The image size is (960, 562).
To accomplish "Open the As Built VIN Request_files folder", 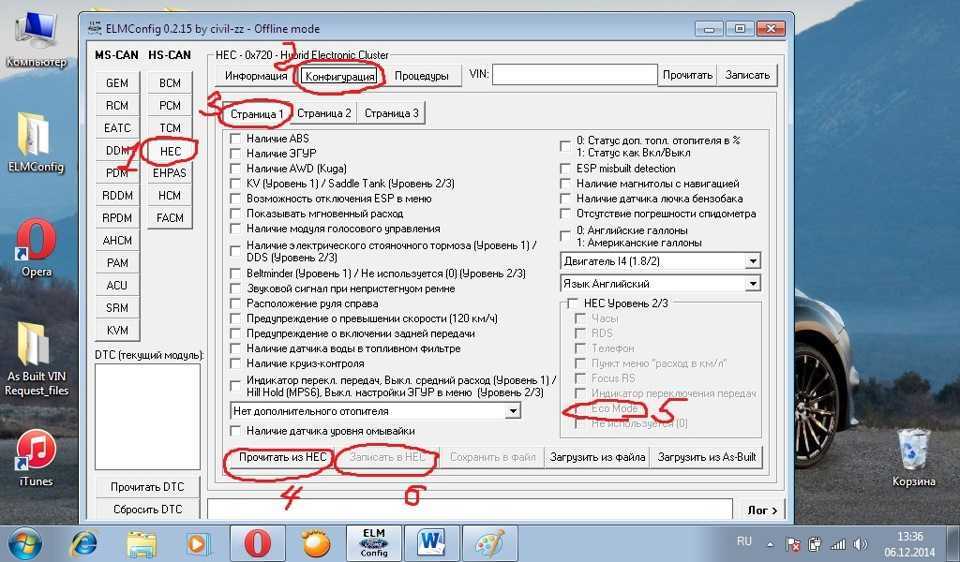I will (x=36, y=359).
